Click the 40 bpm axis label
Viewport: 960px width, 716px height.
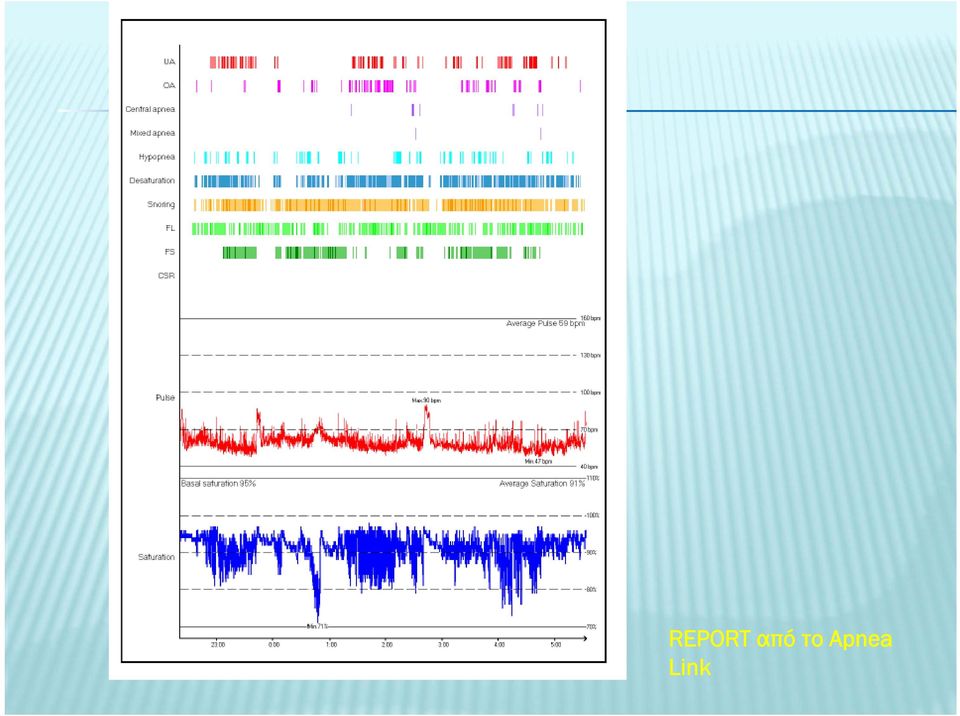click(x=590, y=467)
